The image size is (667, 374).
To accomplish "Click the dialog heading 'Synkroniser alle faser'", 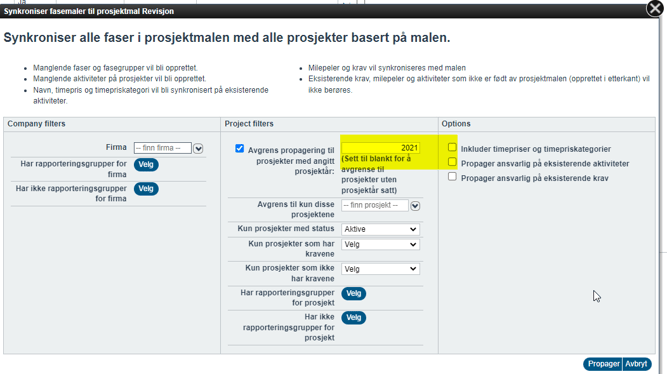I will coord(227,38).
